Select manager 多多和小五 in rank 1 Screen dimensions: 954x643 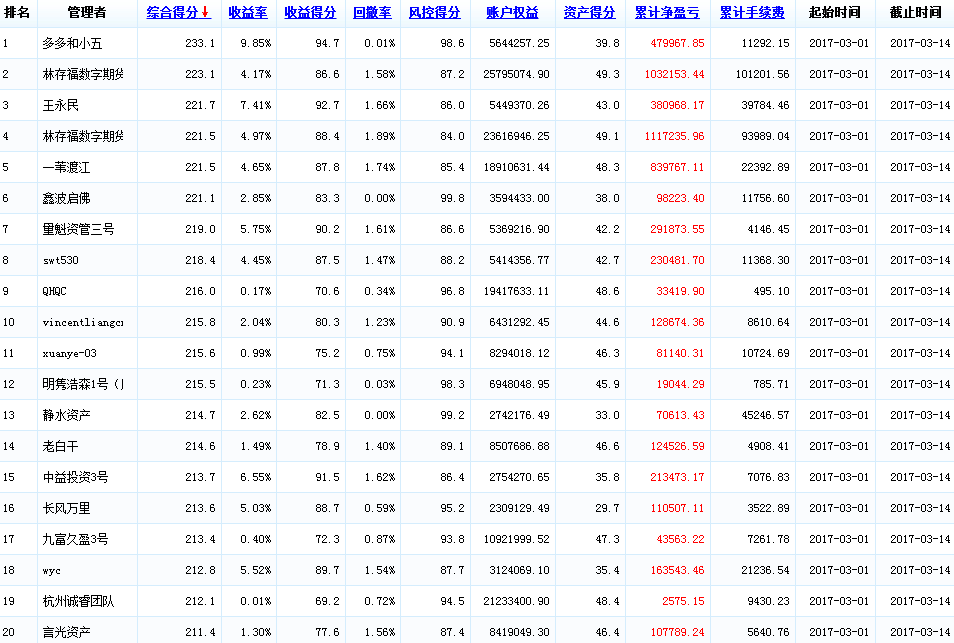coord(72,43)
